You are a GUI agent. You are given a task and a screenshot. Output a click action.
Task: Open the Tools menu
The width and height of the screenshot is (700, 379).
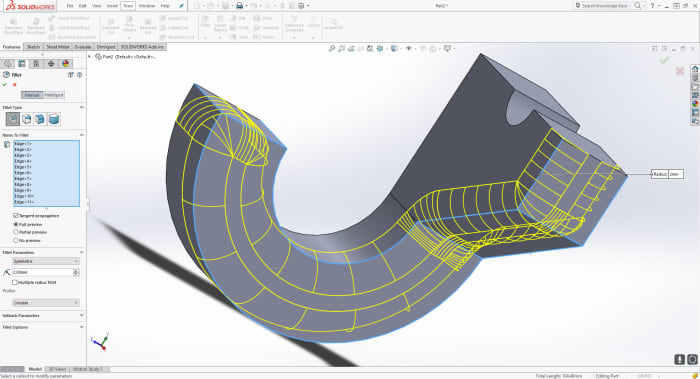click(x=128, y=6)
